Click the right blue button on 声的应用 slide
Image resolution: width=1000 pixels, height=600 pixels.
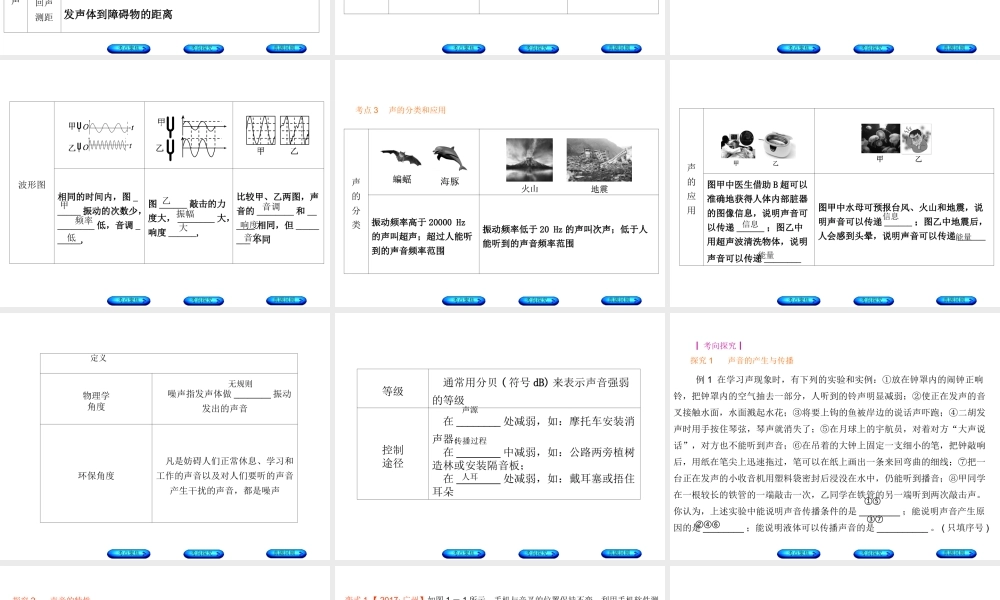[956, 300]
